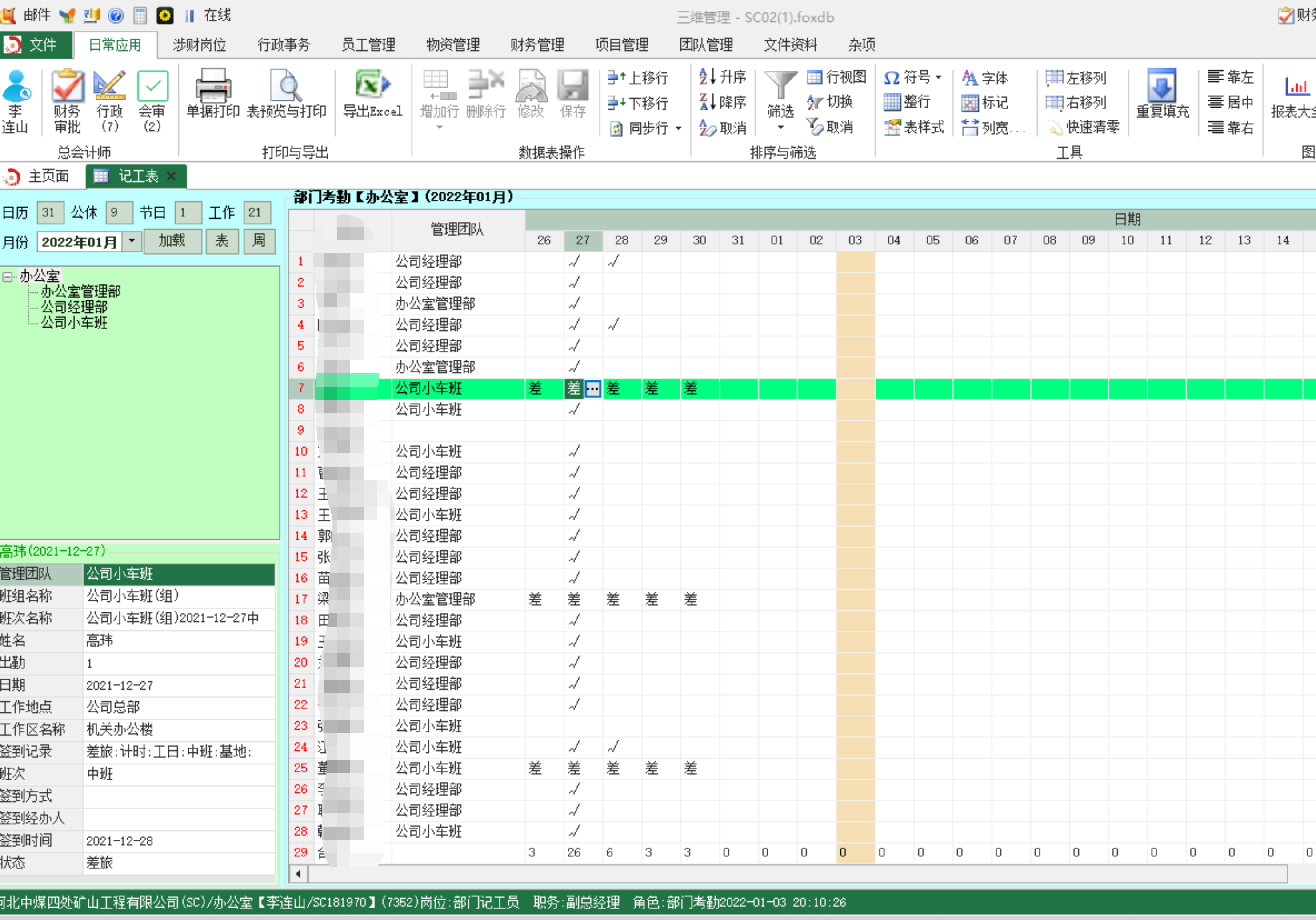Click the 财务审批 approval icon
1316x920 pixels.
(67, 87)
